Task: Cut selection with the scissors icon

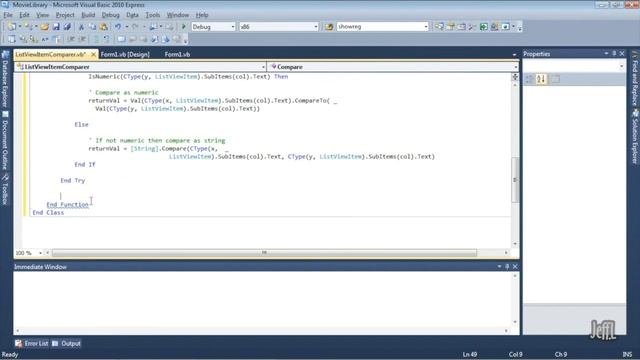Action: (x=81, y=27)
